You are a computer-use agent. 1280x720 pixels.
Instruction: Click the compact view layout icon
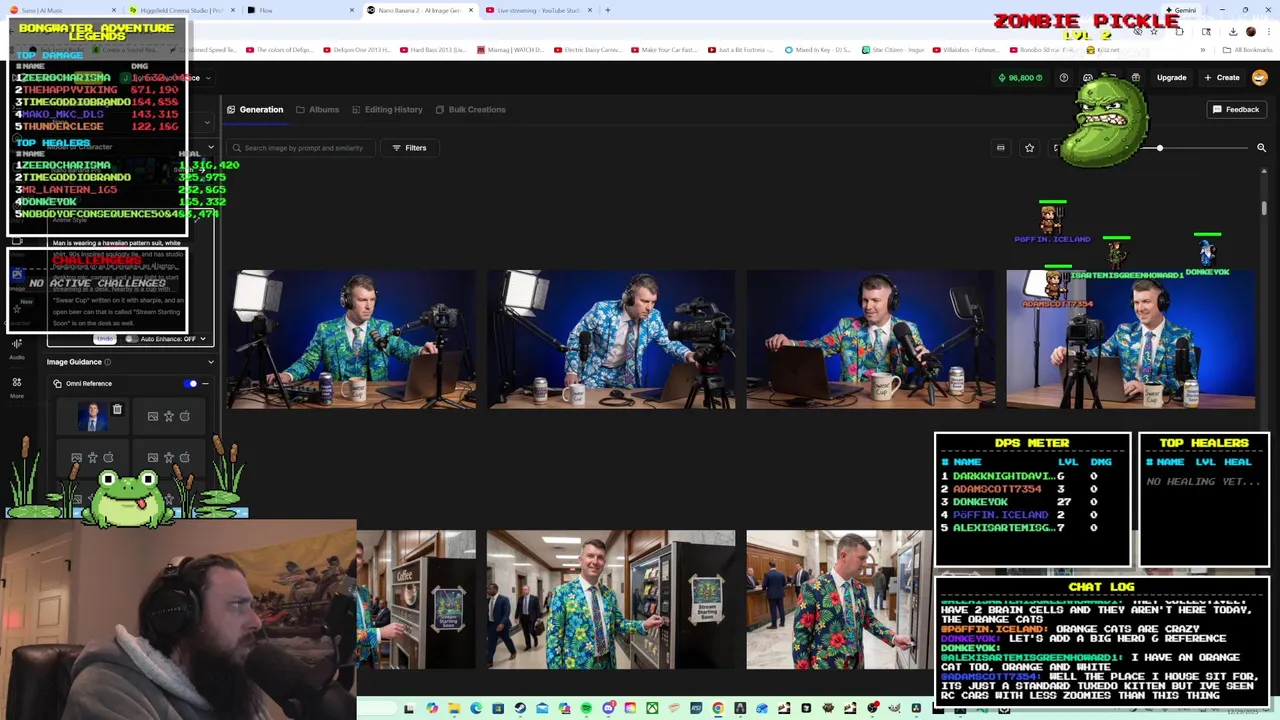[x=1001, y=148]
